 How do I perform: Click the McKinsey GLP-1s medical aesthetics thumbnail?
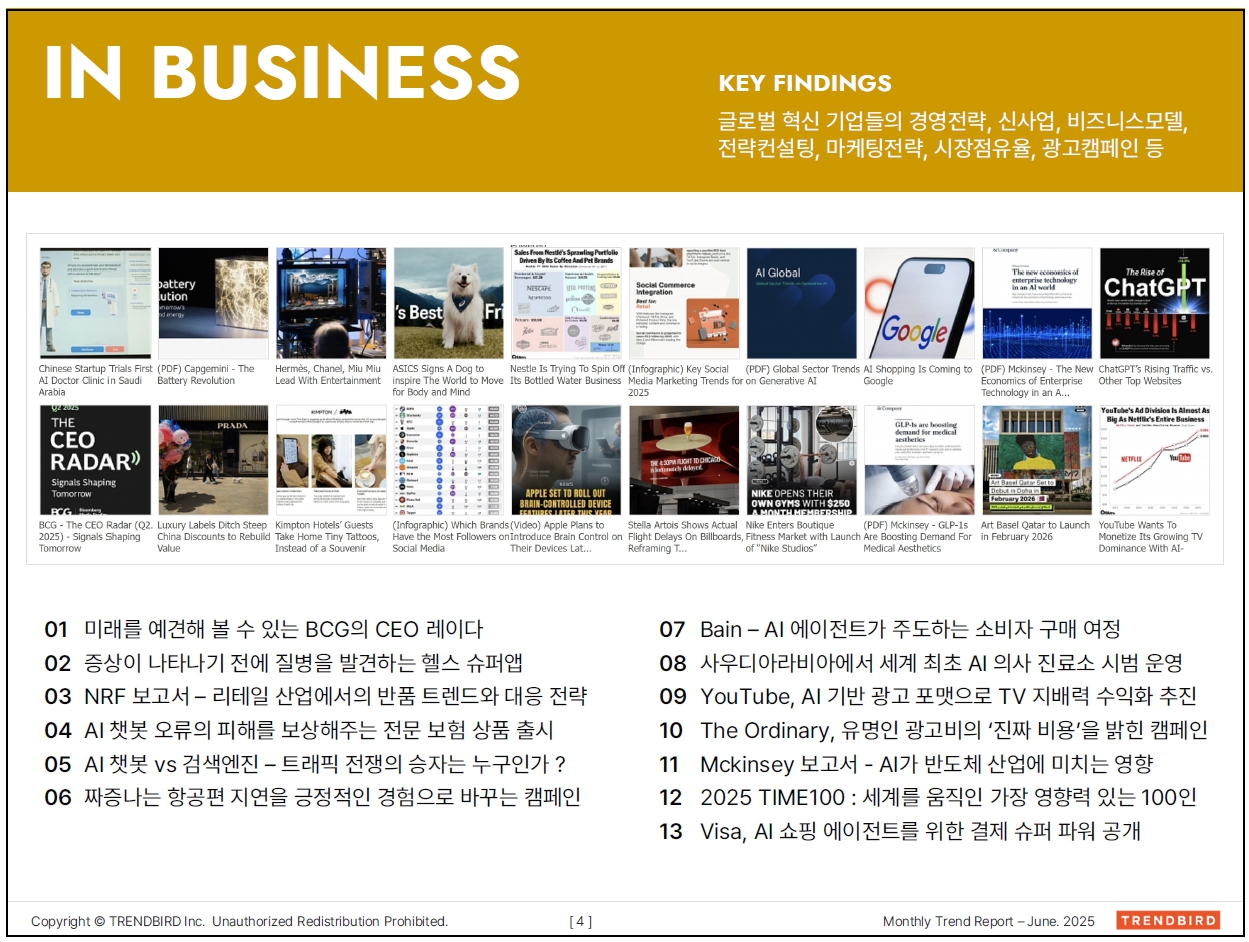click(919, 460)
